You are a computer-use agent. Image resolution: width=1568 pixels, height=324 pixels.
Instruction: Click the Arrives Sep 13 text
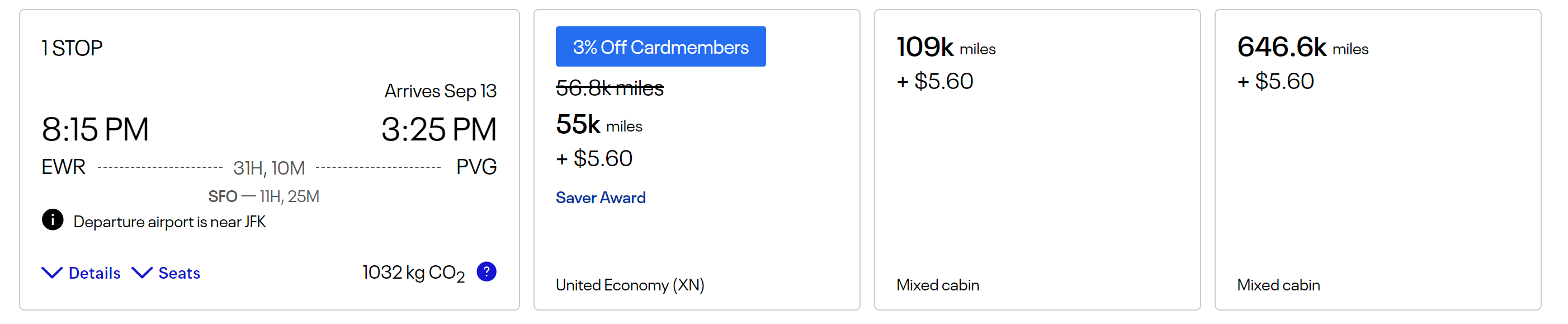coord(441,91)
